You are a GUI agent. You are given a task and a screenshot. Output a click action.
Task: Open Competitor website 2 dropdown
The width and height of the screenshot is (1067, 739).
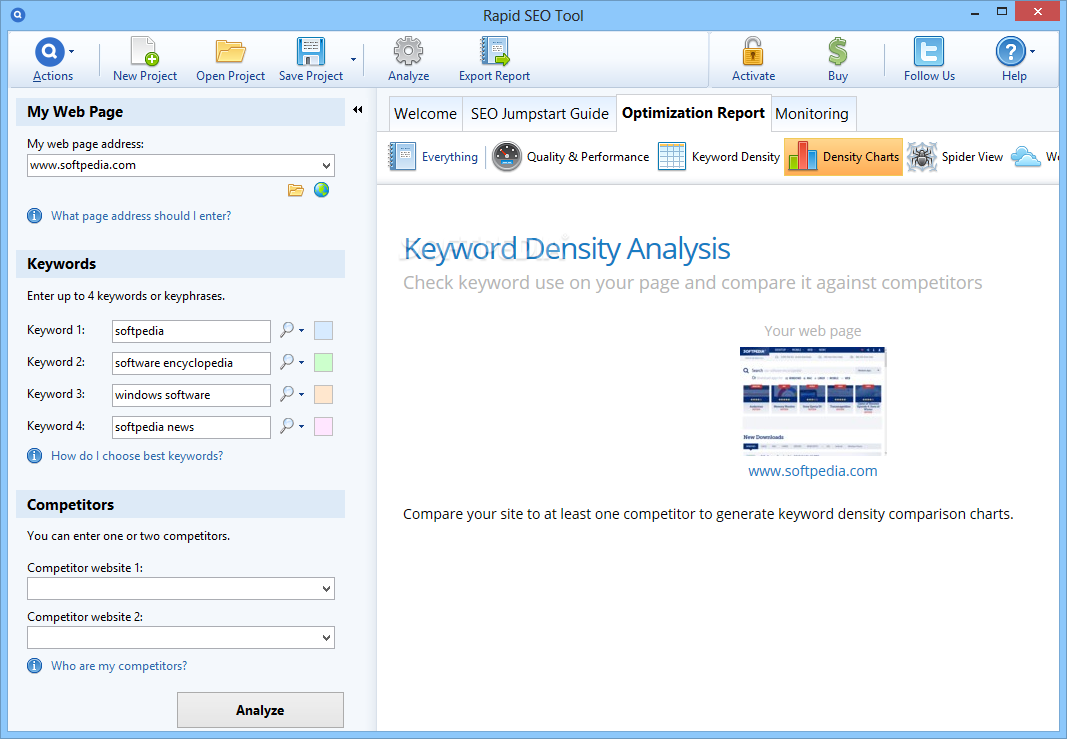[x=327, y=638]
